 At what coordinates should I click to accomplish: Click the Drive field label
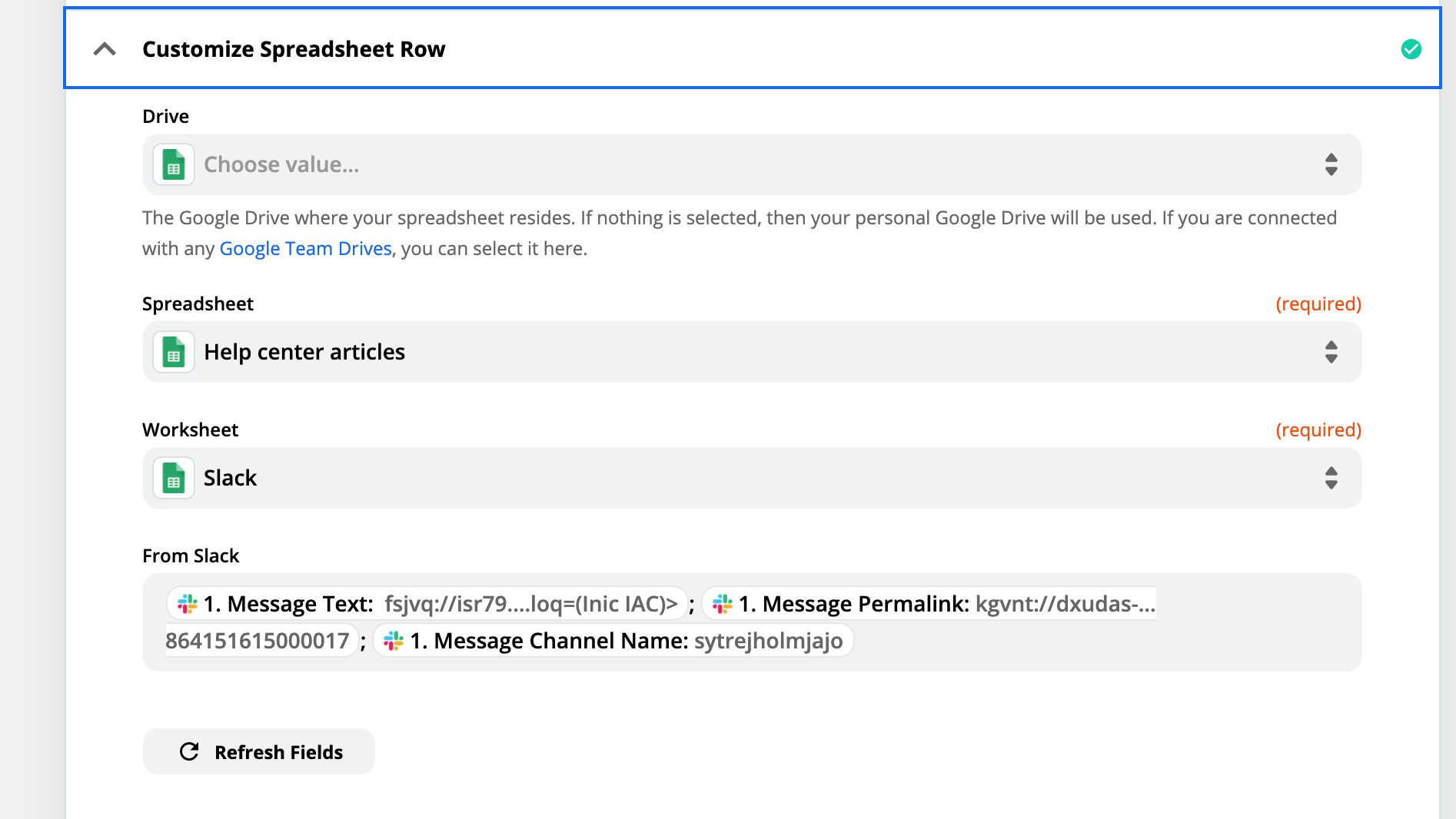pyautogui.click(x=165, y=116)
